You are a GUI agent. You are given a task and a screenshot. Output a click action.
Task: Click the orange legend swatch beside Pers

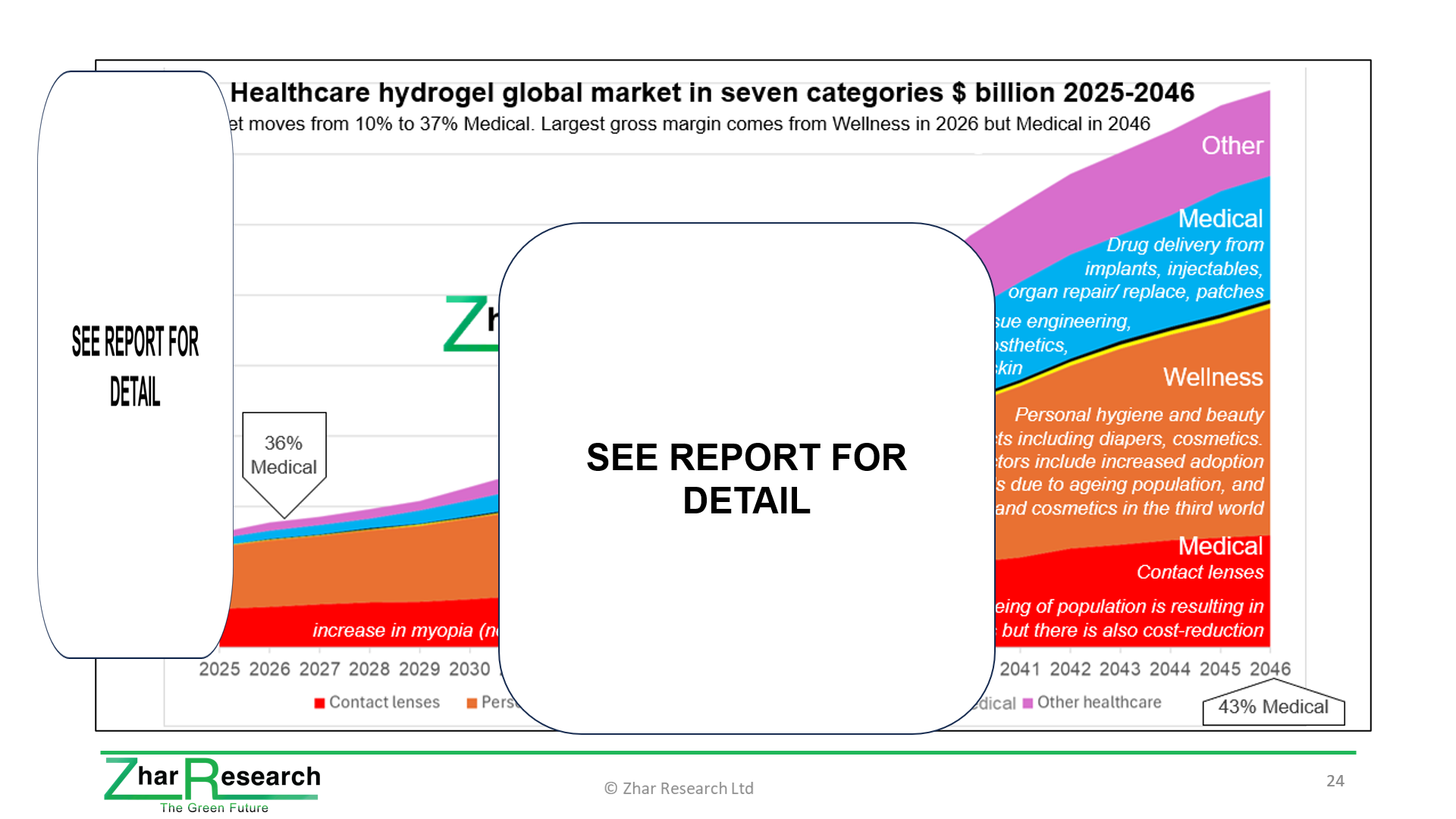(x=472, y=703)
